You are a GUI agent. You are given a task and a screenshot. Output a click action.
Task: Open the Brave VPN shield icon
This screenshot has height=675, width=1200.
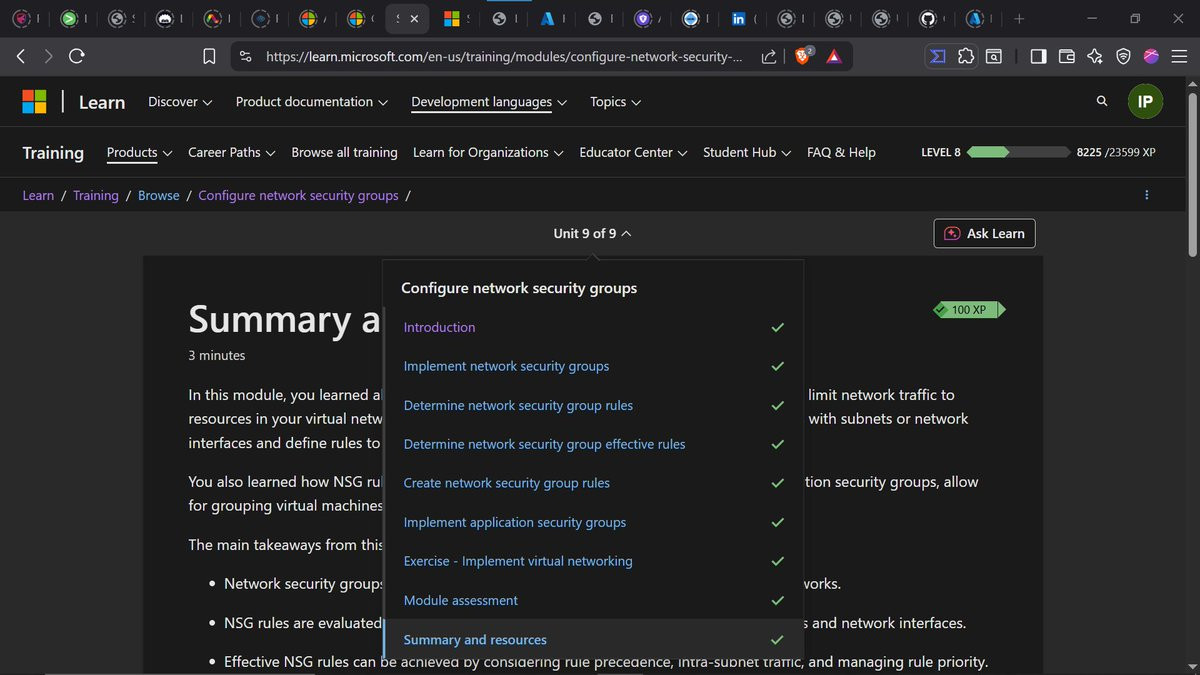1123,57
